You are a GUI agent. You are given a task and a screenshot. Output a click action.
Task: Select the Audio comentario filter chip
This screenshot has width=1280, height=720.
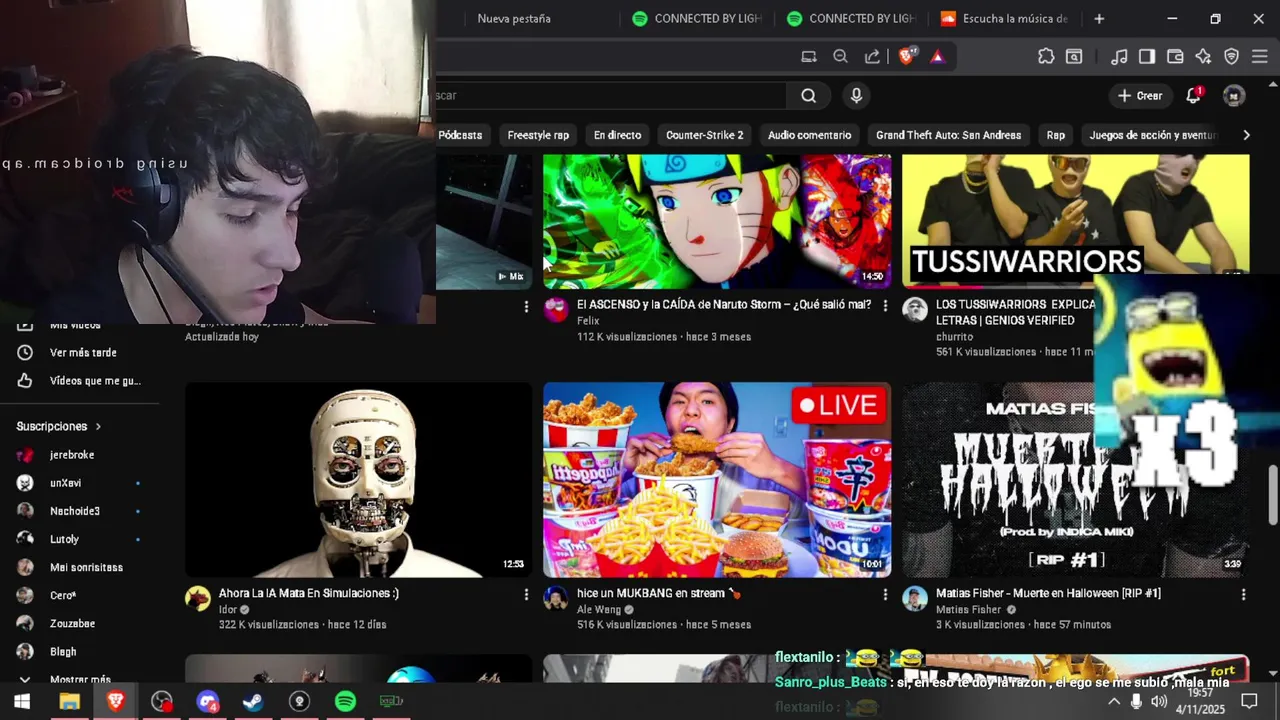[x=810, y=135]
